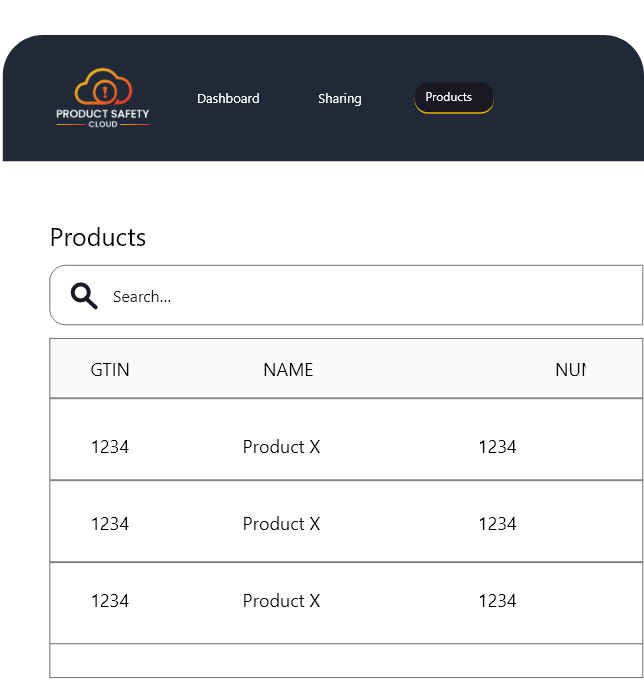Go to the Sharing section
This screenshot has height=679, width=644.
point(339,99)
